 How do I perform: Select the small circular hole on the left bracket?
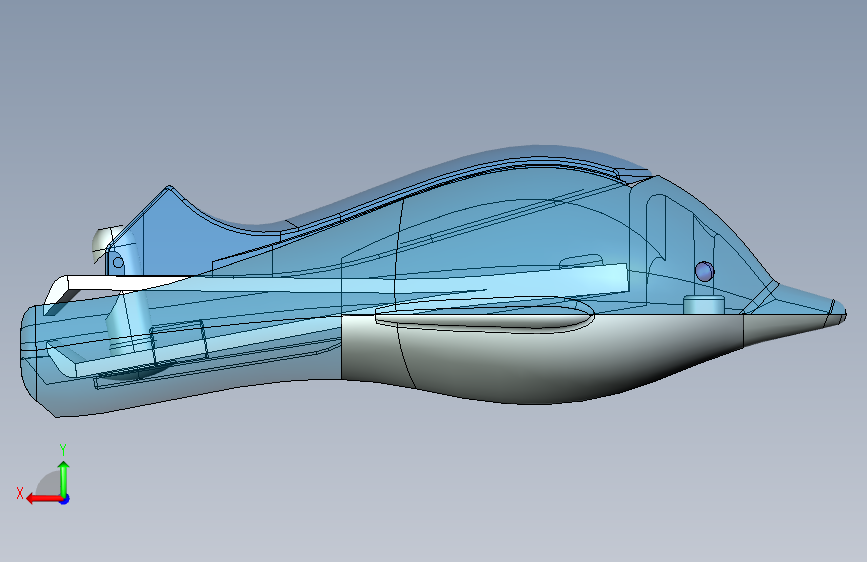pyautogui.click(x=118, y=263)
